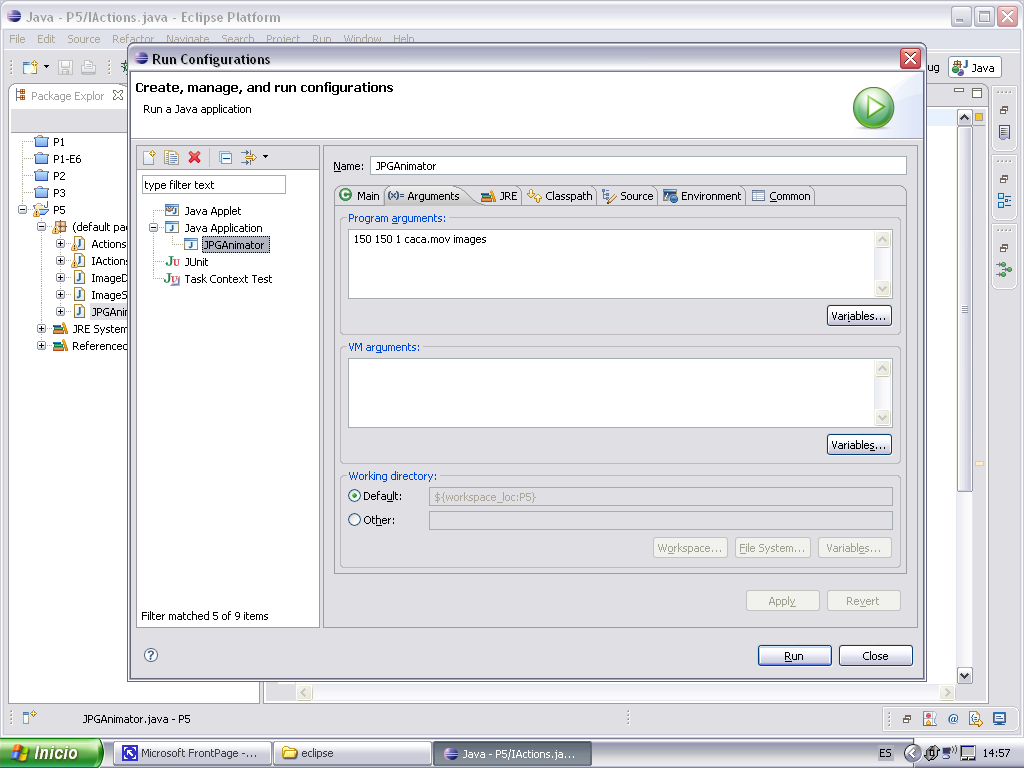Open Inicio start menu
Screen dimensions: 1024x768
(51, 753)
